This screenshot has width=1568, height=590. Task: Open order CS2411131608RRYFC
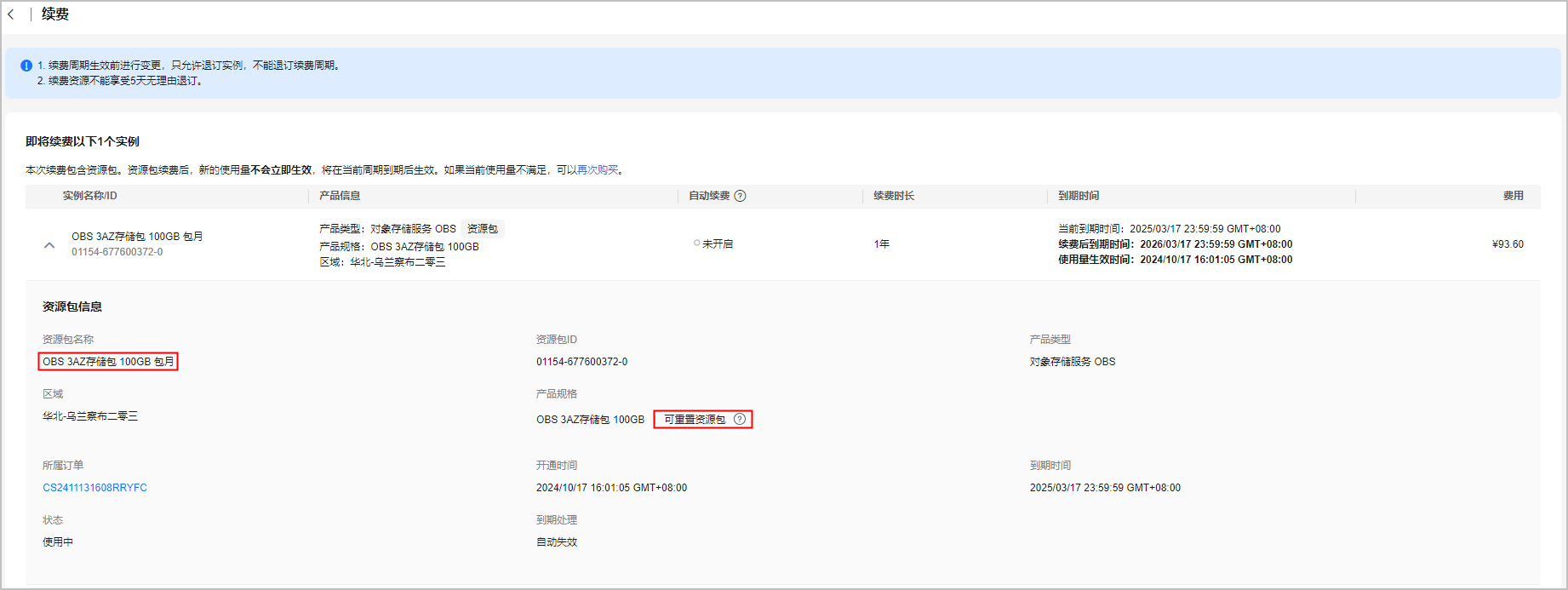94,488
